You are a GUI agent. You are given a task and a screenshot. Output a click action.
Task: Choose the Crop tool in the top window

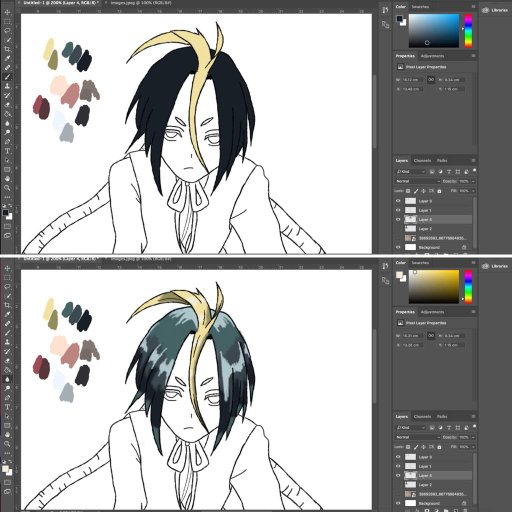7,49
